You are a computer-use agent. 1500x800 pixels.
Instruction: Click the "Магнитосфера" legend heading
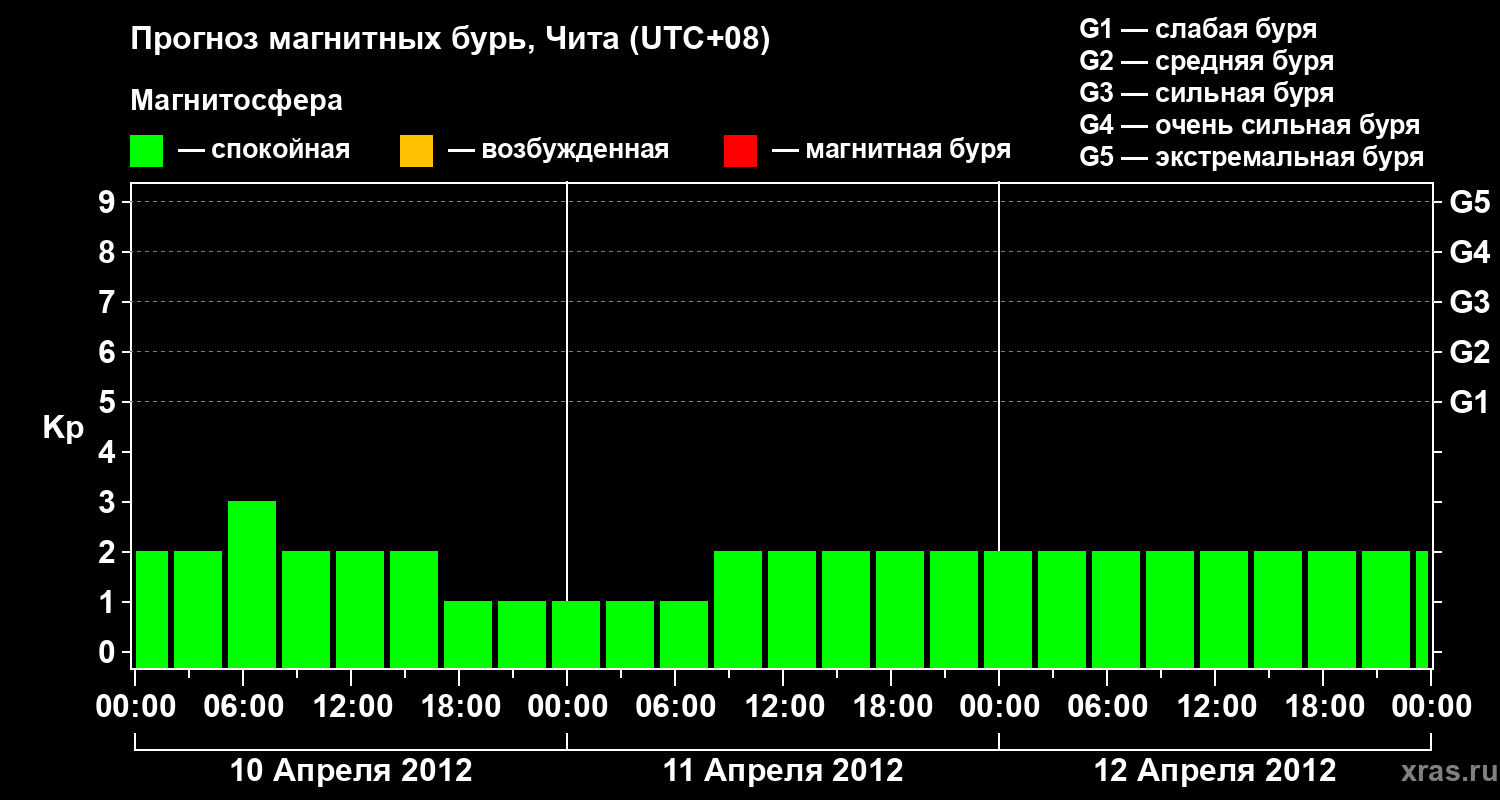237,101
